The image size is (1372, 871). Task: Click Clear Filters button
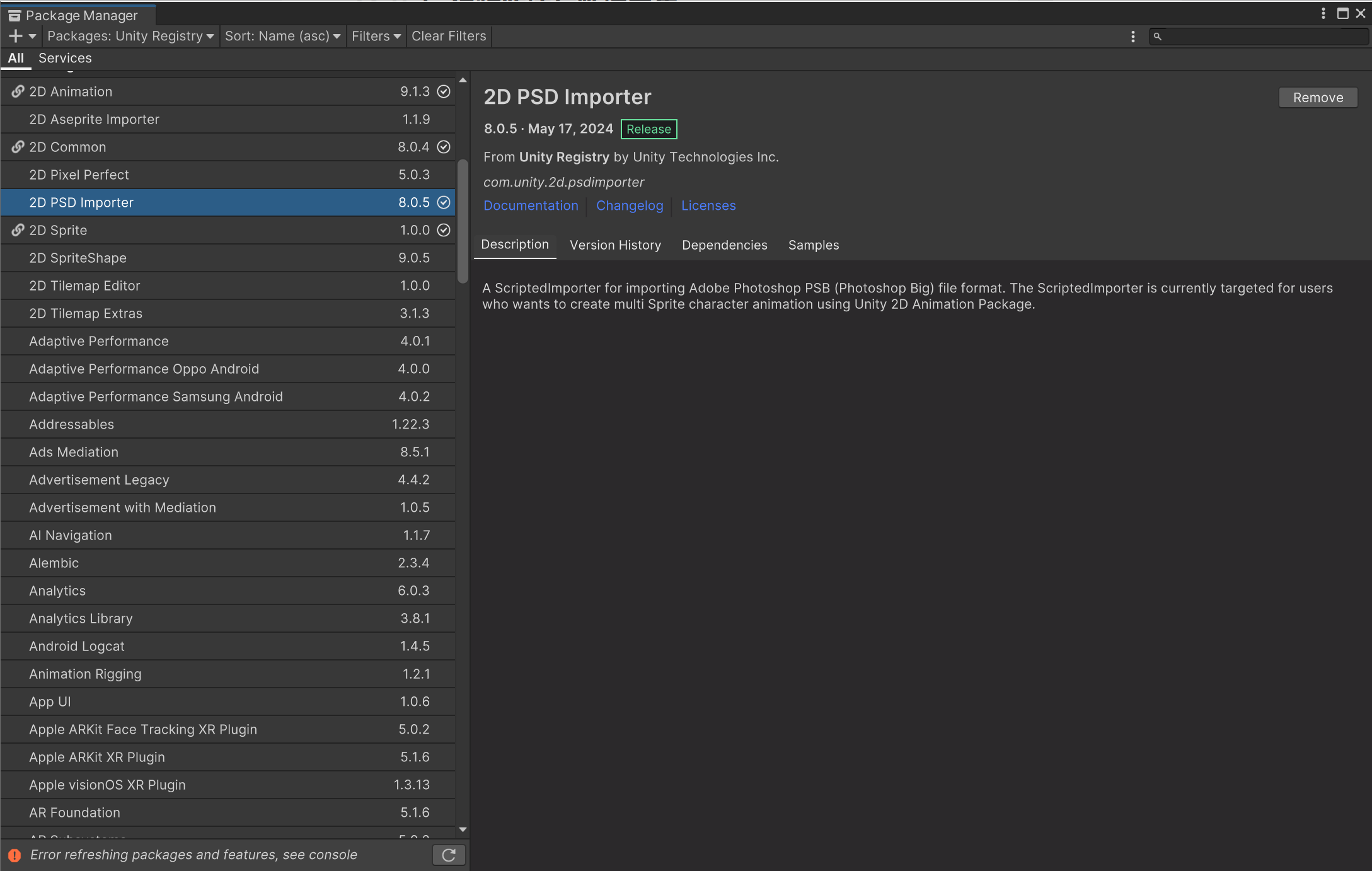click(x=449, y=37)
